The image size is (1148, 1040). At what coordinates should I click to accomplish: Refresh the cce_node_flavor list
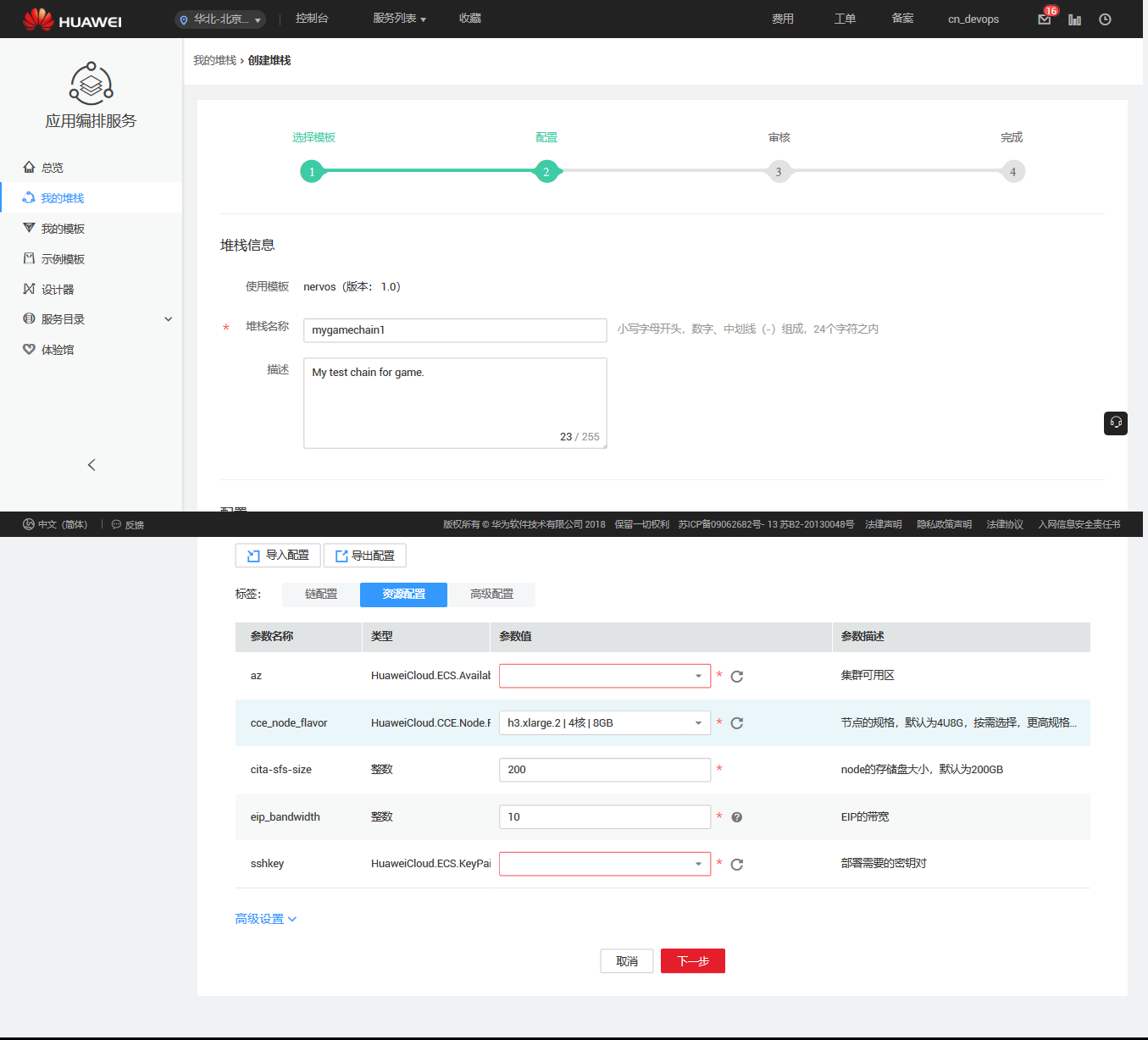tap(737, 723)
